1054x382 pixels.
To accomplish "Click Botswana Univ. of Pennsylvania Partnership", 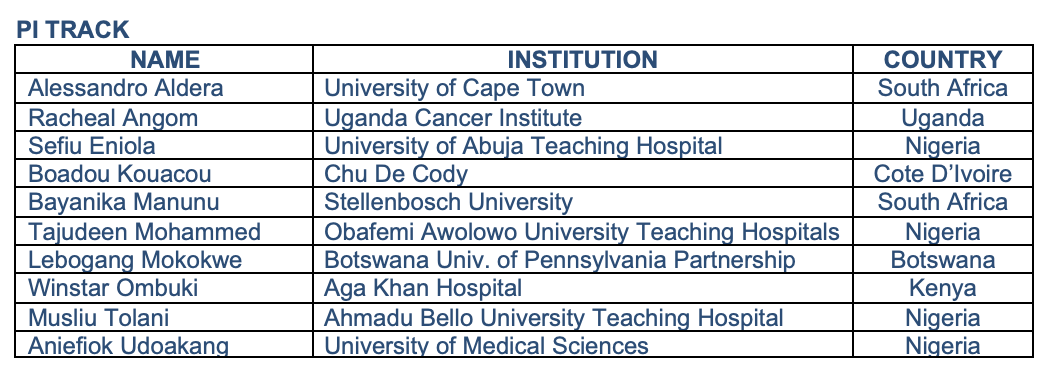I will pyautogui.click(x=560, y=260).
